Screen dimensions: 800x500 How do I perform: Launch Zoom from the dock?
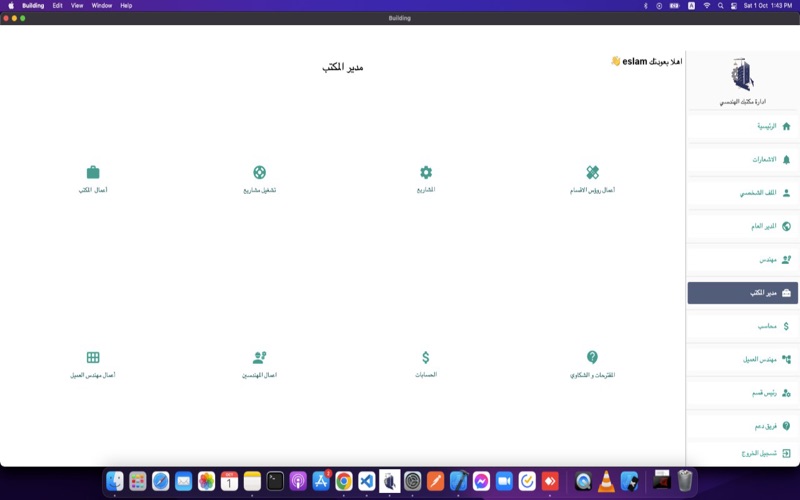(504, 481)
